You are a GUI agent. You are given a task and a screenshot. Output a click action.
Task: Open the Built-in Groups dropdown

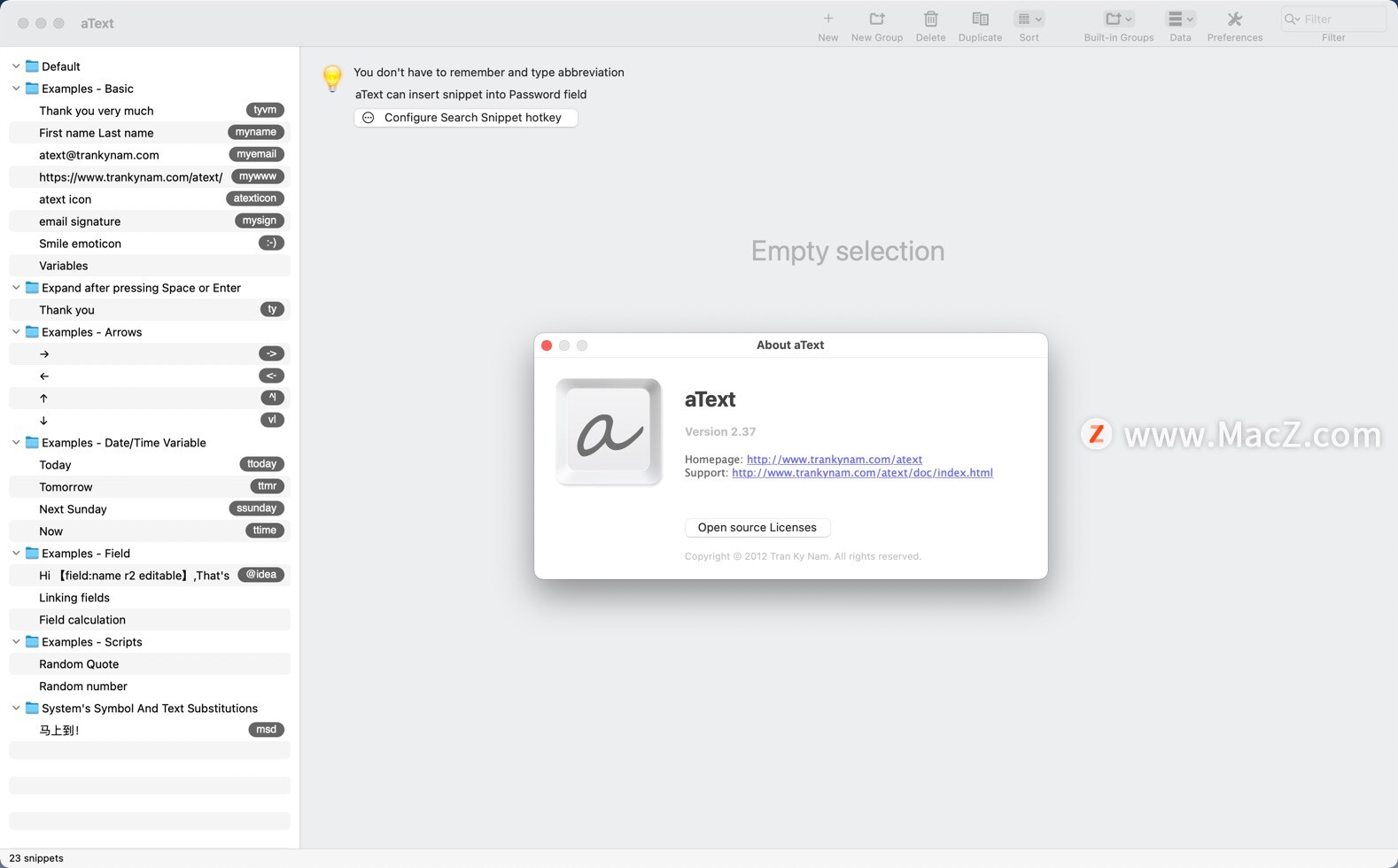click(1118, 19)
